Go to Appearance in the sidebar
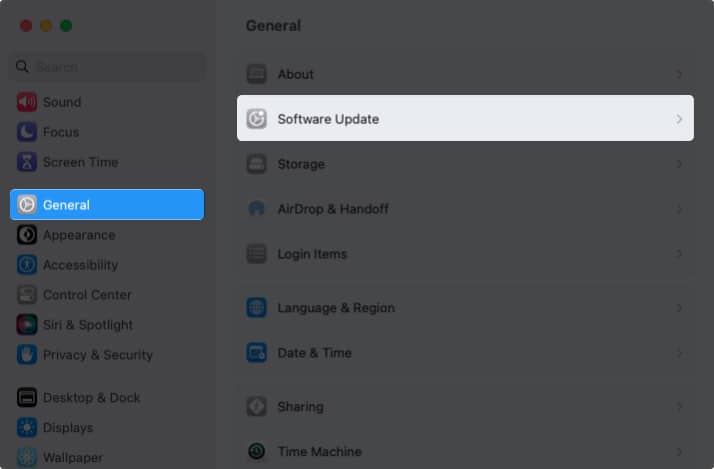The width and height of the screenshot is (714, 469). click(107, 235)
